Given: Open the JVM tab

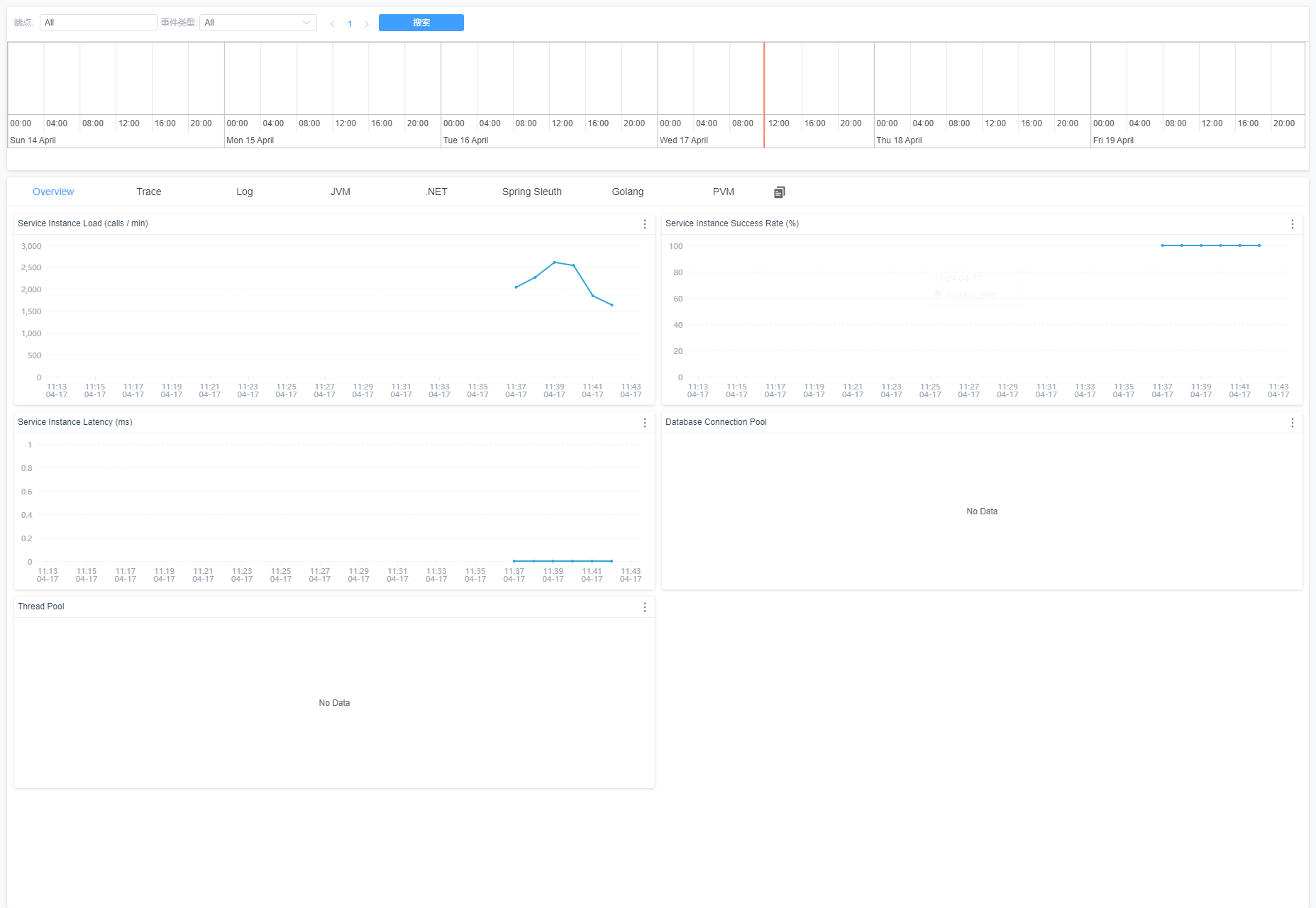Looking at the screenshot, I should pos(341,192).
